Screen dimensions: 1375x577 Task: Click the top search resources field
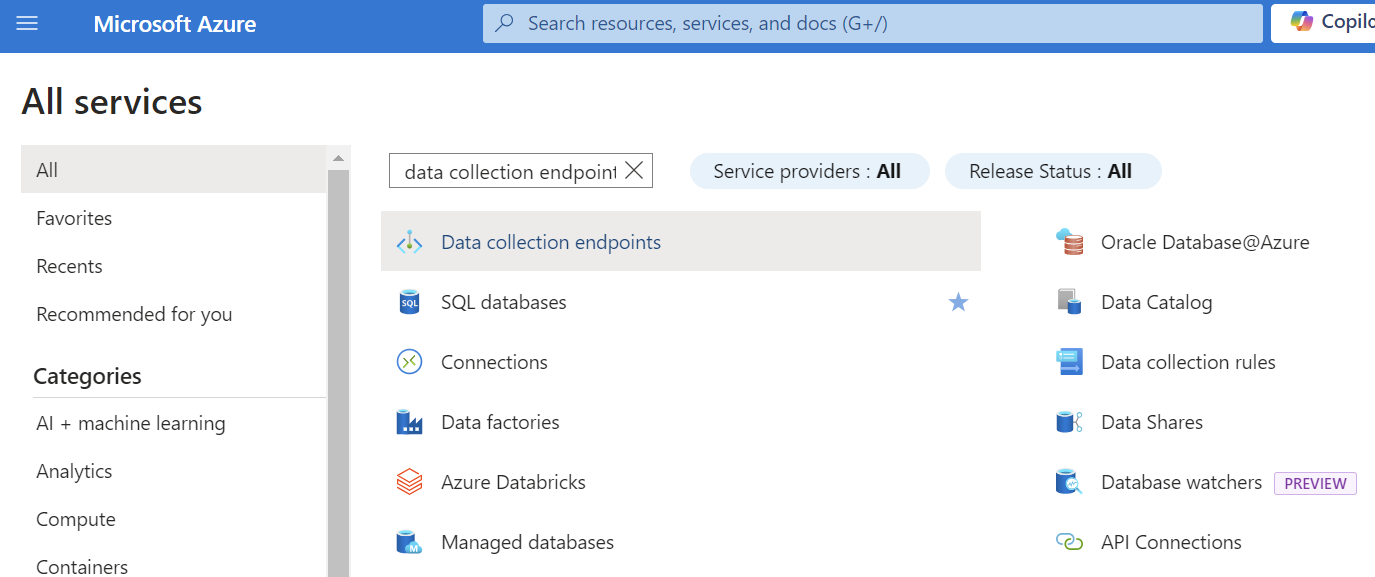pos(872,23)
